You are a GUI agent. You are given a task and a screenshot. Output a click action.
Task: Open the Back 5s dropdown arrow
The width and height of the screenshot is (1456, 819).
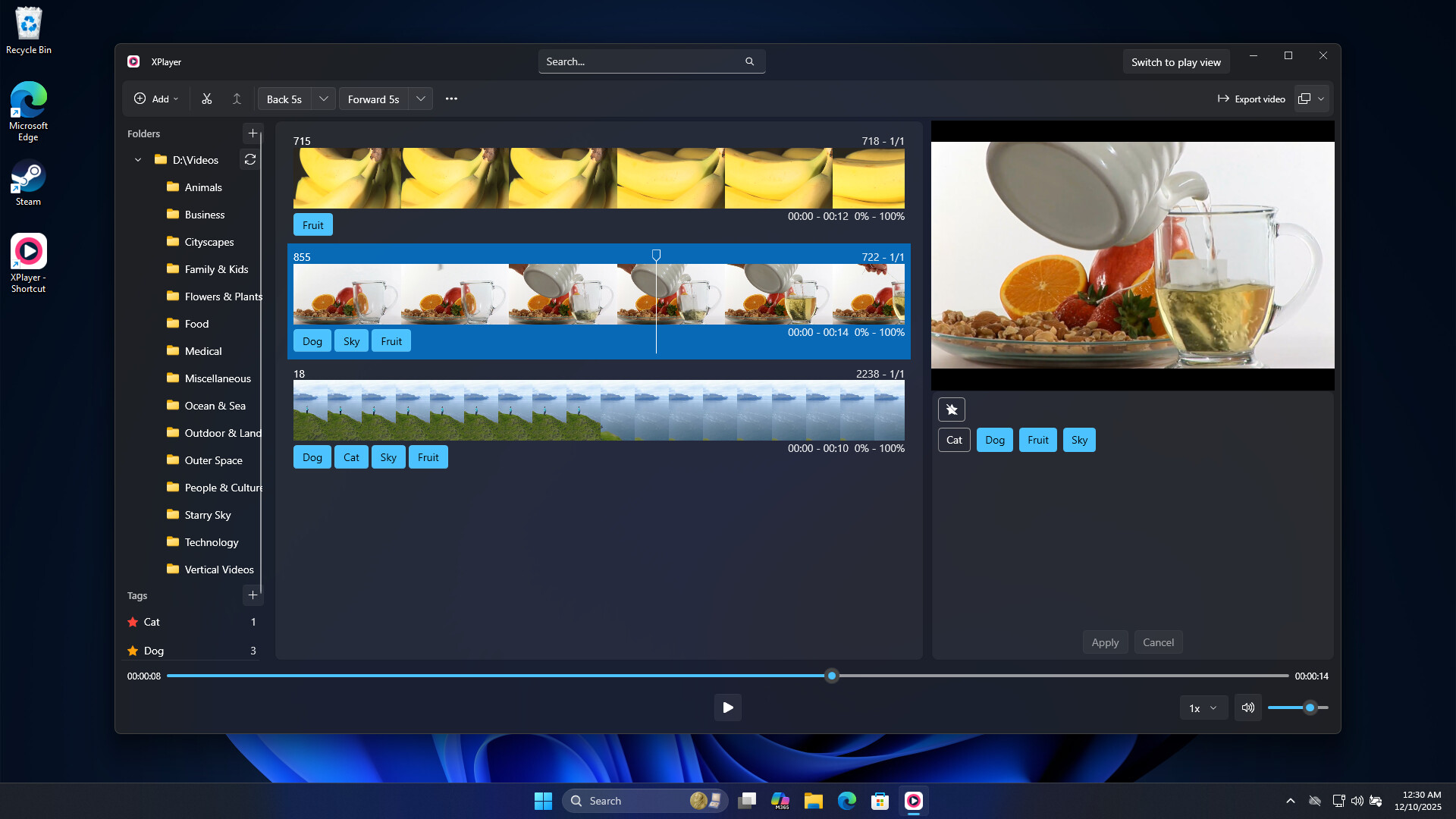click(x=323, y=99)
